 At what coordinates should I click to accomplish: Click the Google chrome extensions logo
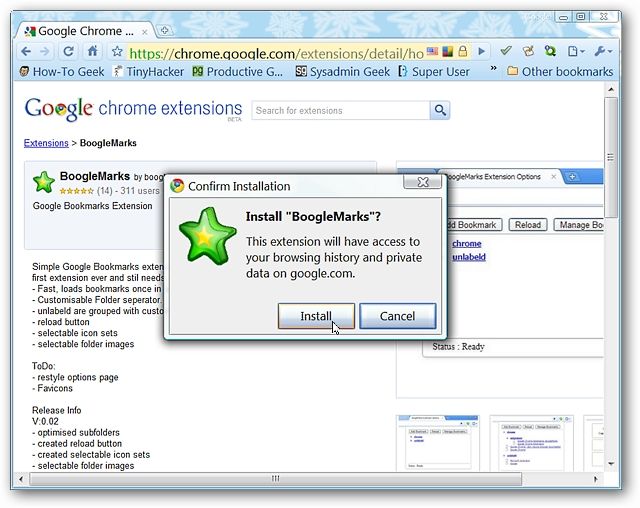133,109
